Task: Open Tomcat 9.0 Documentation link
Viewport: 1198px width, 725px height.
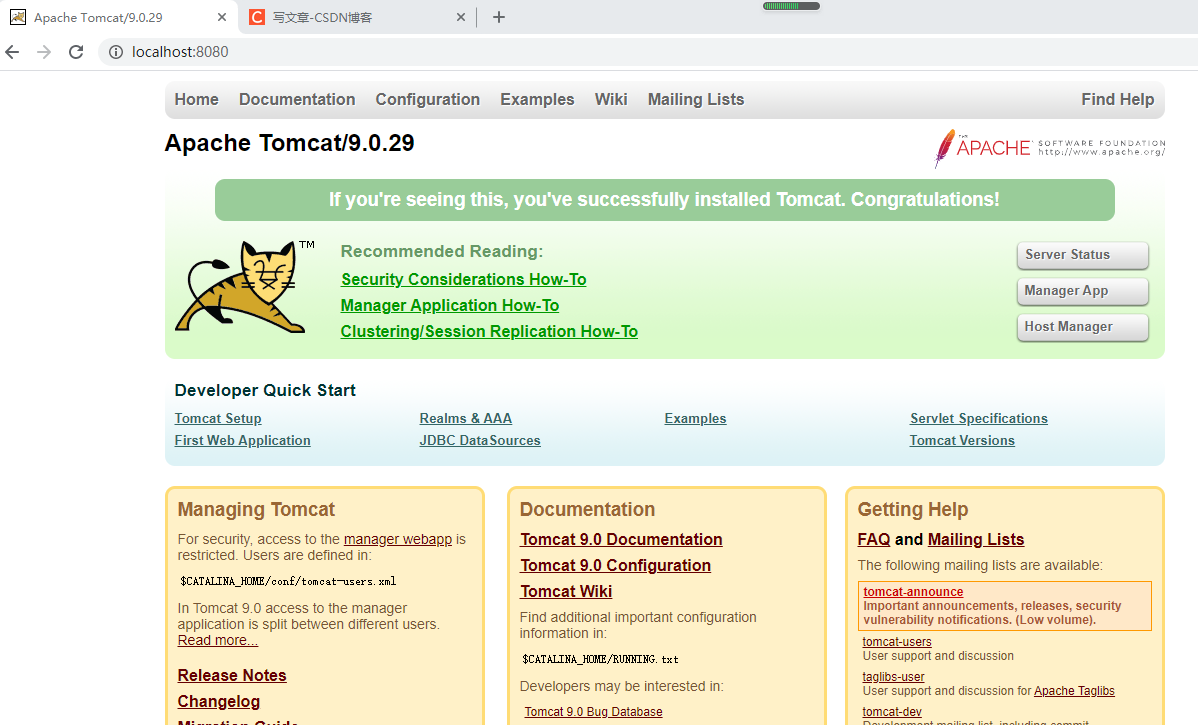Action: point(621,539)
